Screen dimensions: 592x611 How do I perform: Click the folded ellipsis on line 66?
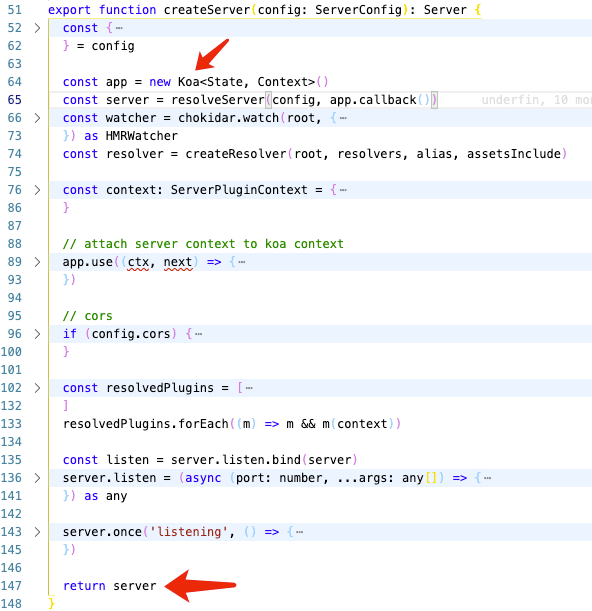pos(343,118)
